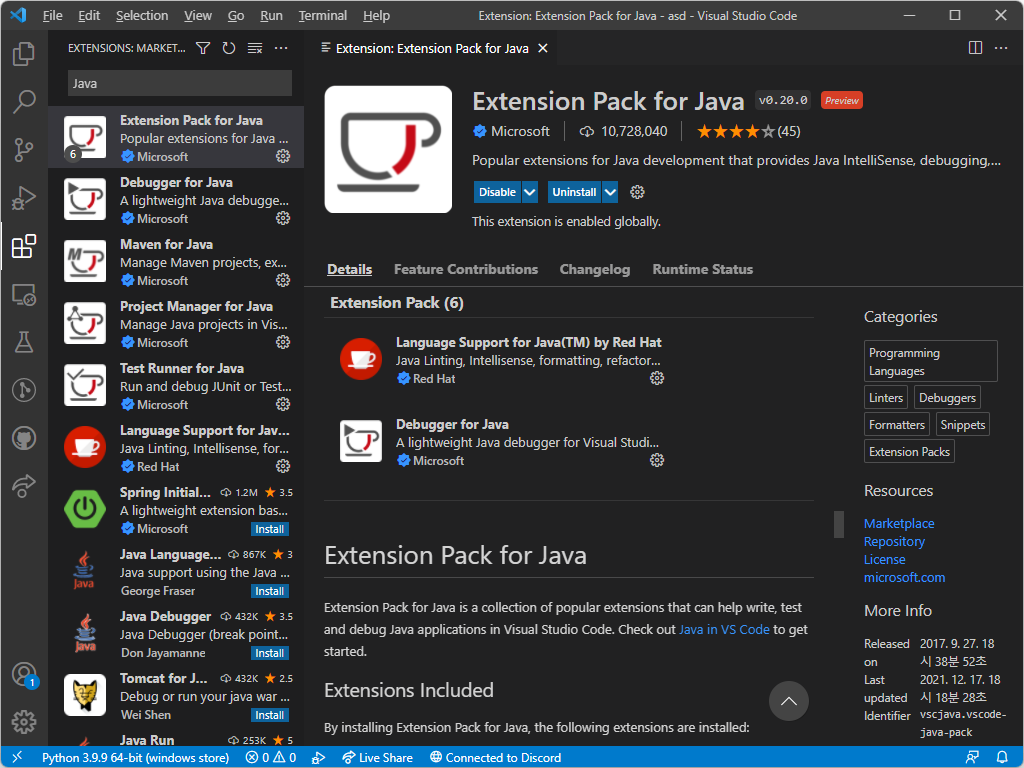Select the Snippets category tag
The height and width of the screenshot is (768, 1024).
[x=963, y=424]
